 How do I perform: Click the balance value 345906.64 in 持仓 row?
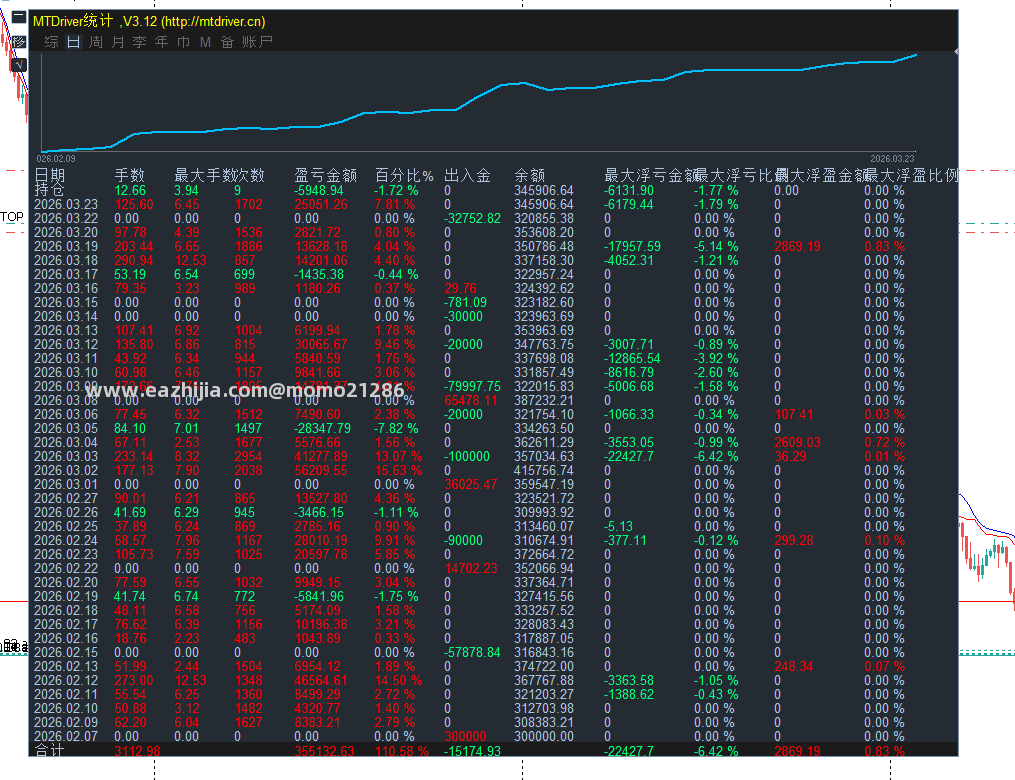(544, 190)
